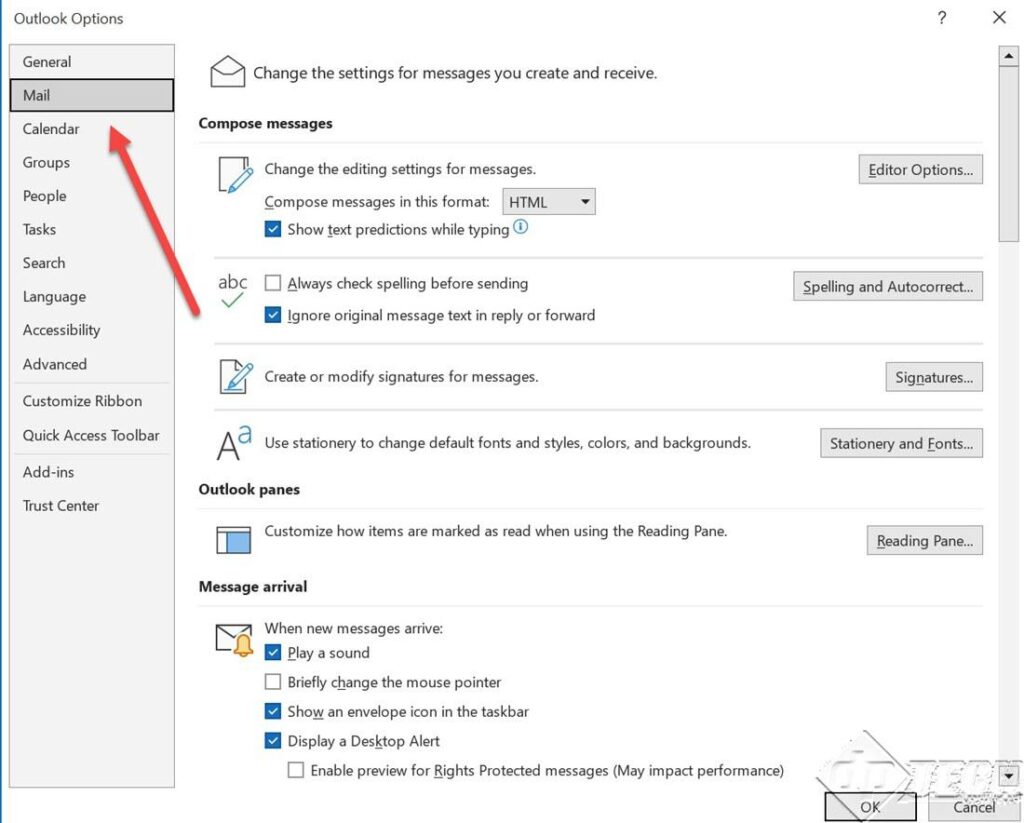This screenshot has height=823, width=1024.
Task: Click the message arrival bell envelope icon
Action: [232, 638]
